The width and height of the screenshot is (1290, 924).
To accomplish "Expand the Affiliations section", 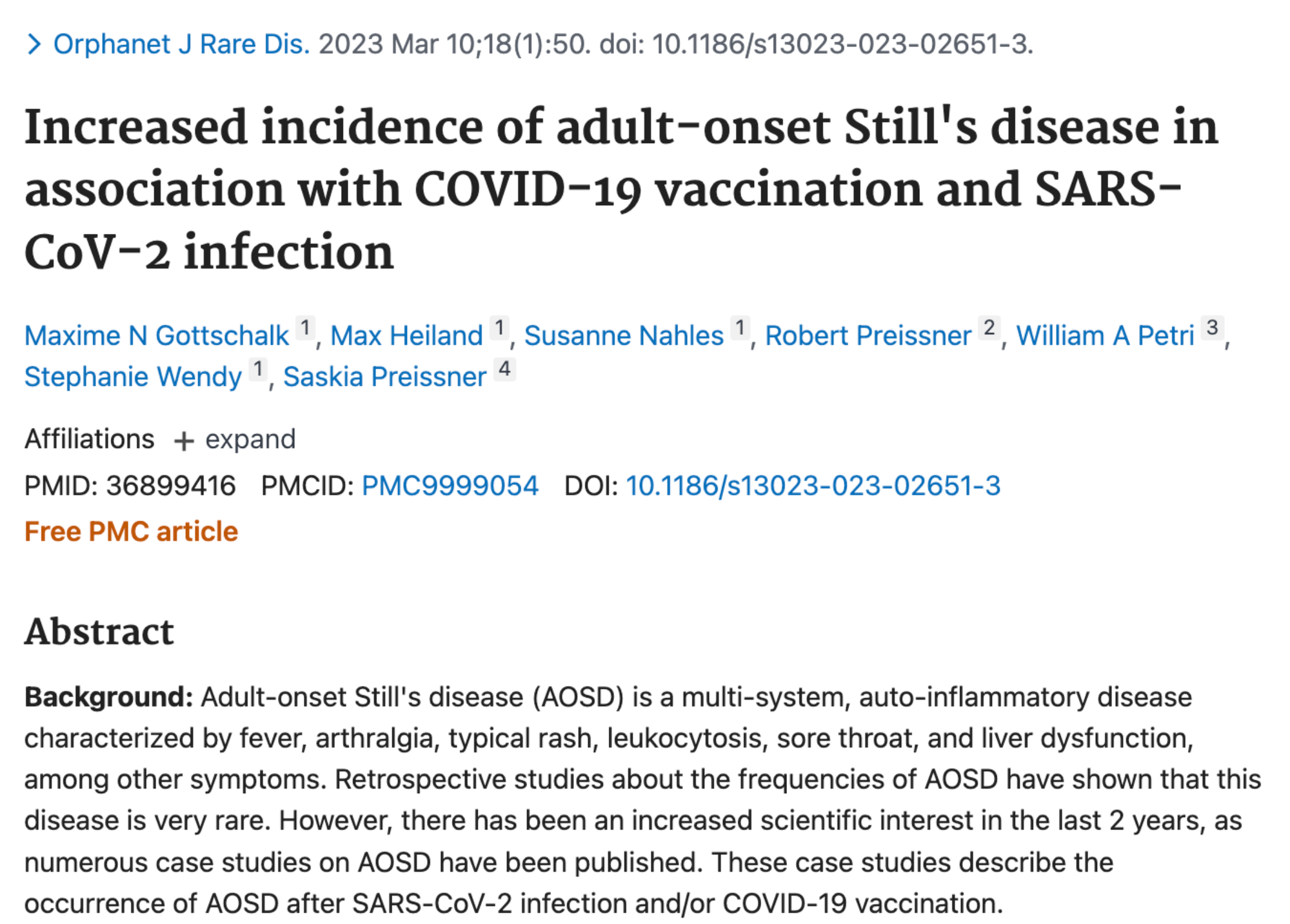I will [234, 440].
